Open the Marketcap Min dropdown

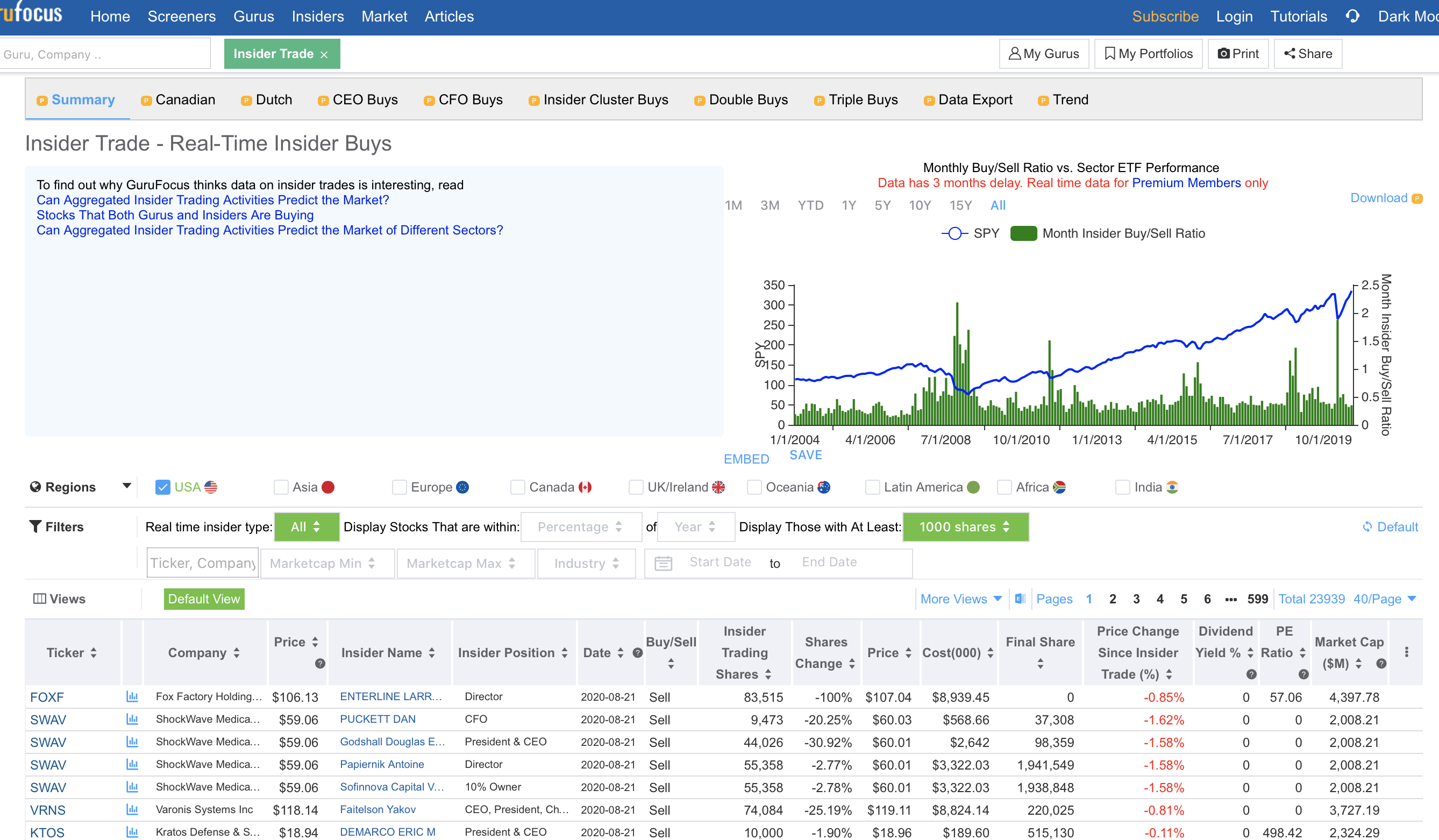click(x=327, y=563)
